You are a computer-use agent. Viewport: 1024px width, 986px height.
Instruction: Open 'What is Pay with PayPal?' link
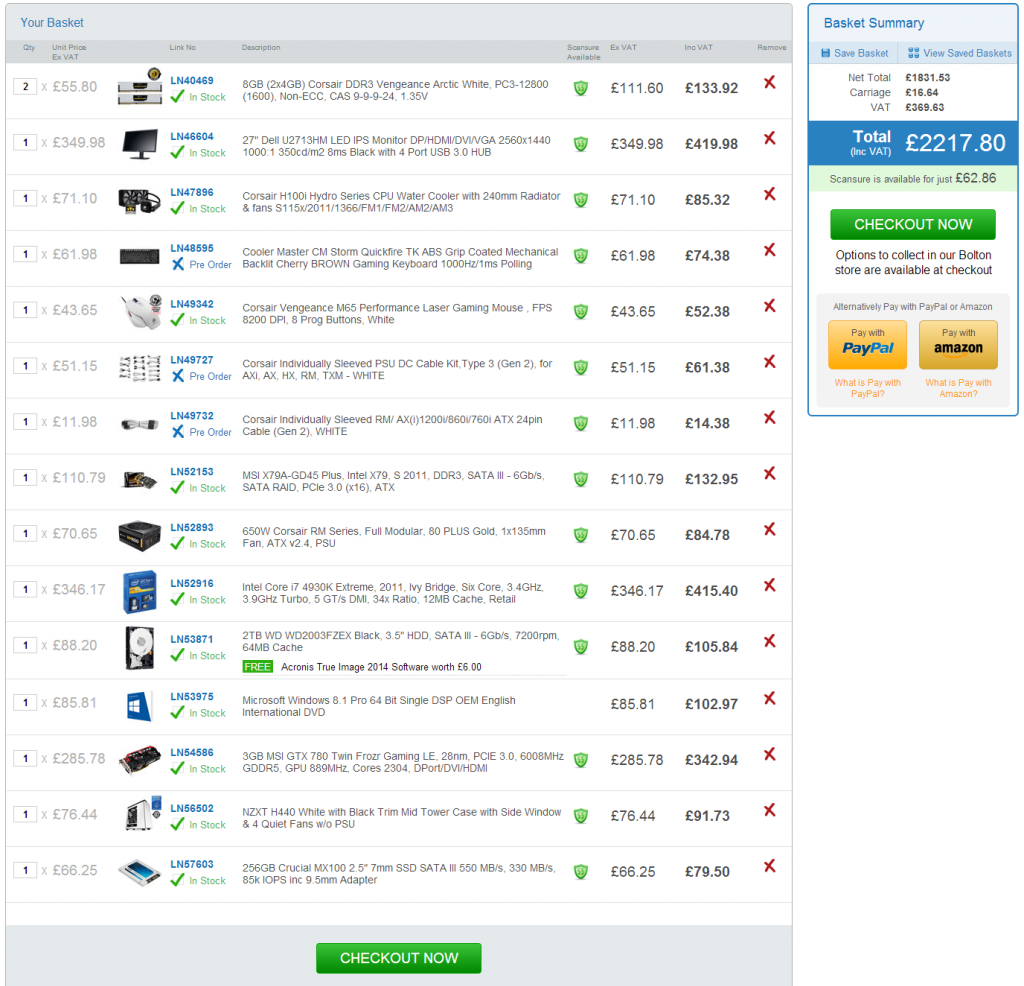(x=867, y=388)
